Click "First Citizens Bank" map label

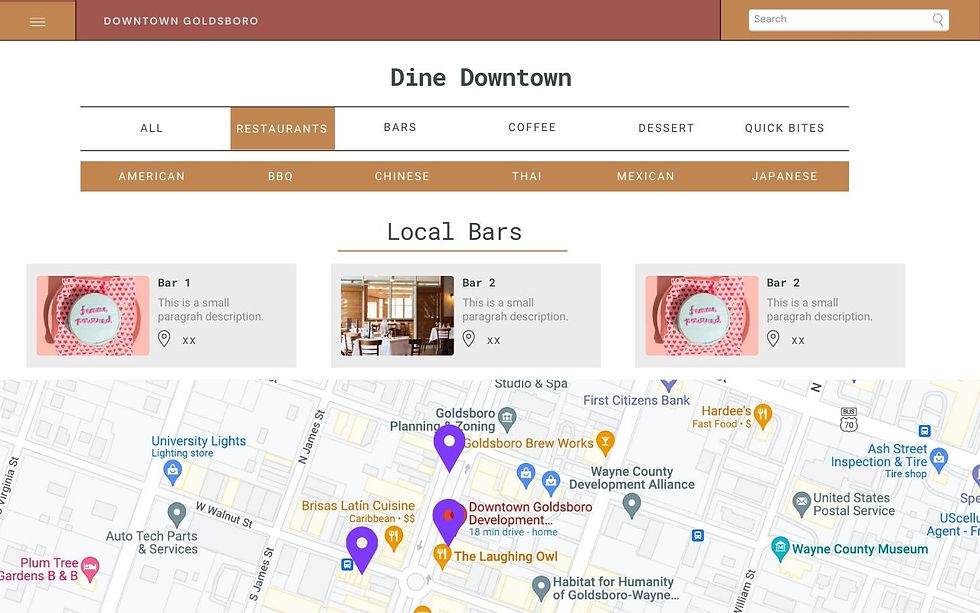click(x=636, y=401)
